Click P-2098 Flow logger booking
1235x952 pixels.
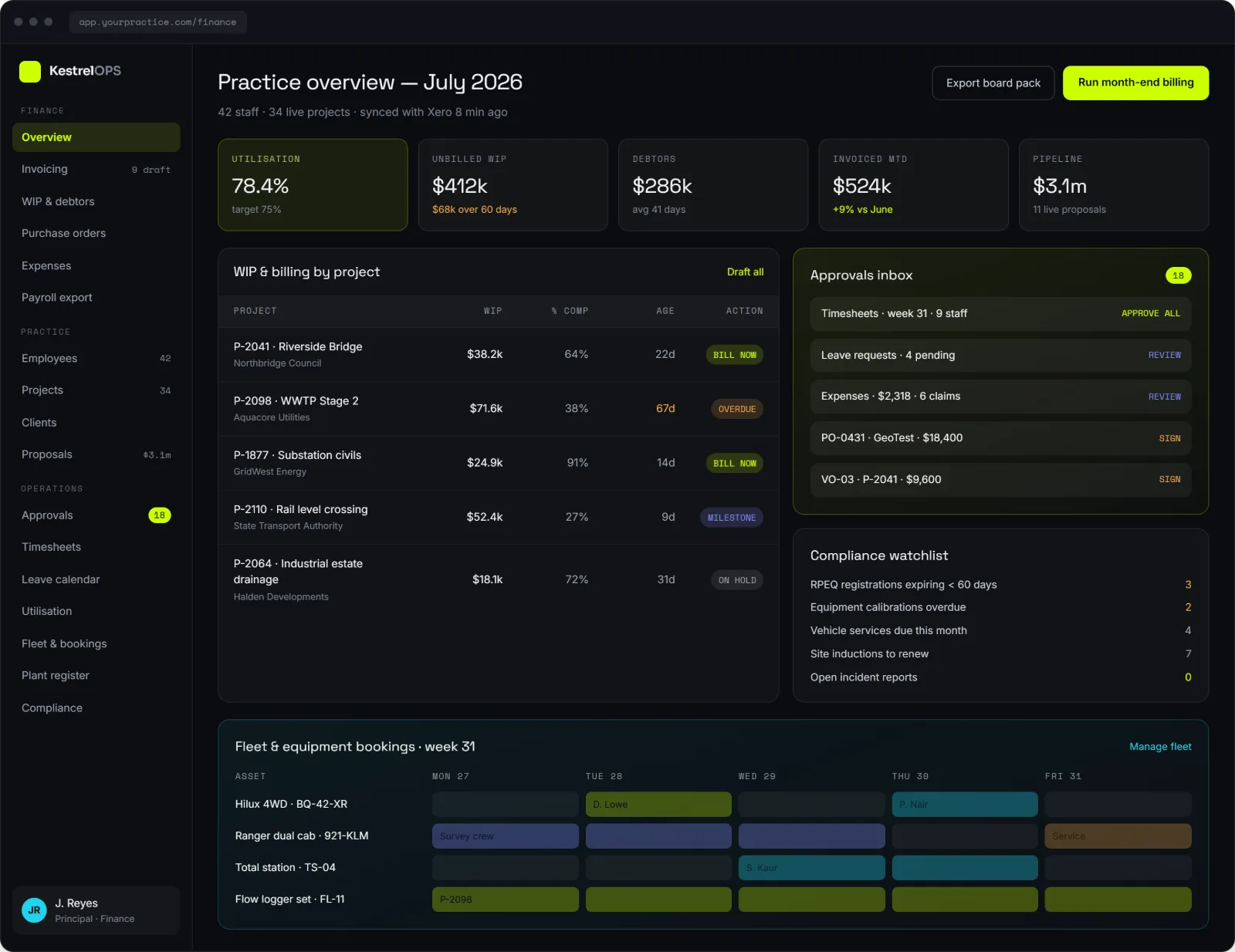(x=506, y=899)
